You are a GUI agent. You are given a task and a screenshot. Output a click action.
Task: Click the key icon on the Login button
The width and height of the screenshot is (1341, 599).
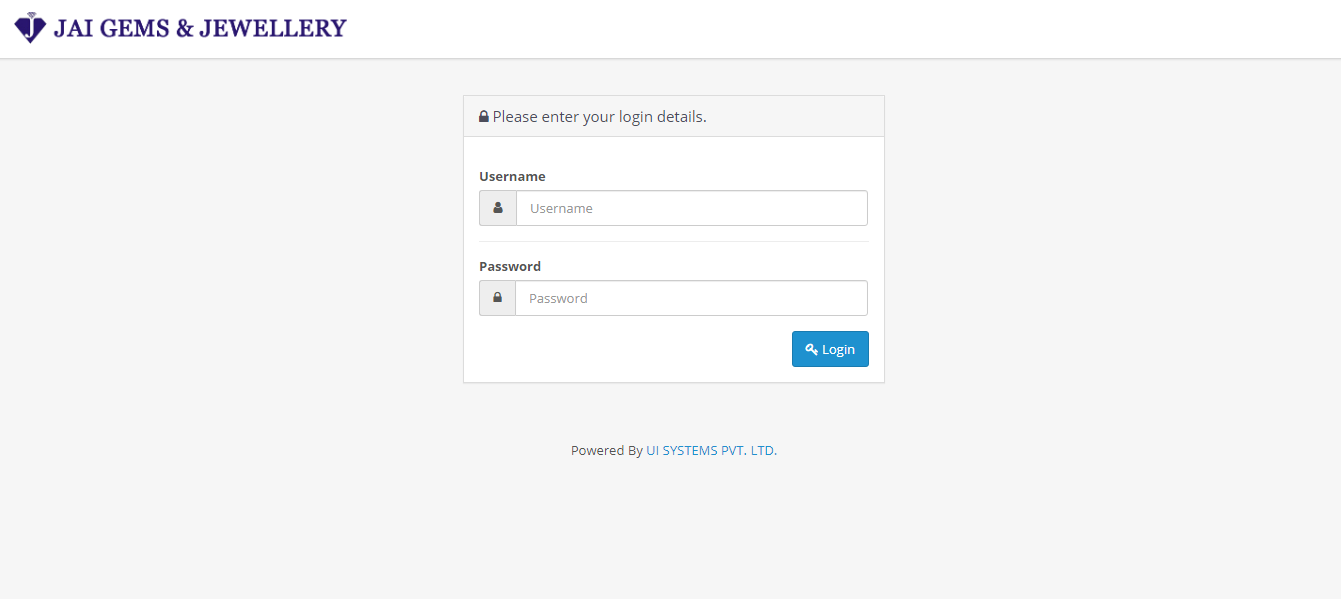pyautogui.click(x=812, y=349)
